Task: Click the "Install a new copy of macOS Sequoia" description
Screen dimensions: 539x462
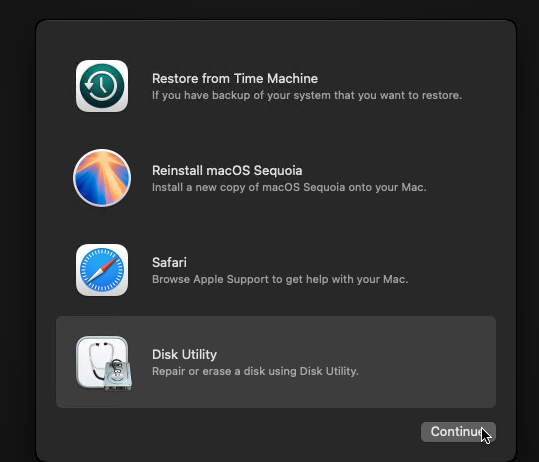Action: pyautogui.click(x=289, y=187)
